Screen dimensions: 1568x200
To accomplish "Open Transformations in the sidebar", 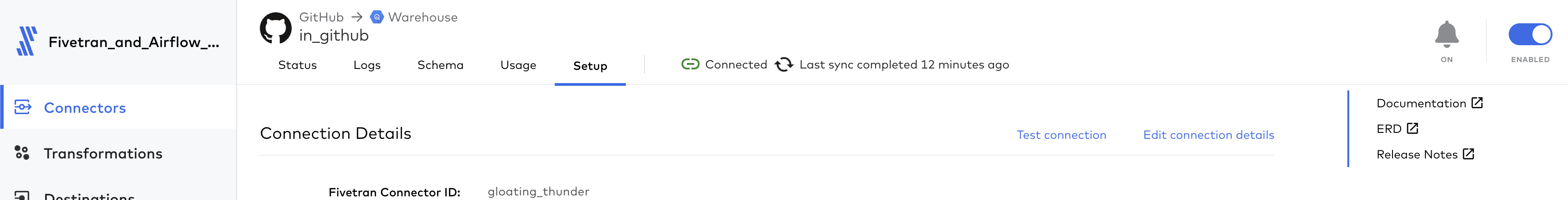I will click(x=103, y=153).
